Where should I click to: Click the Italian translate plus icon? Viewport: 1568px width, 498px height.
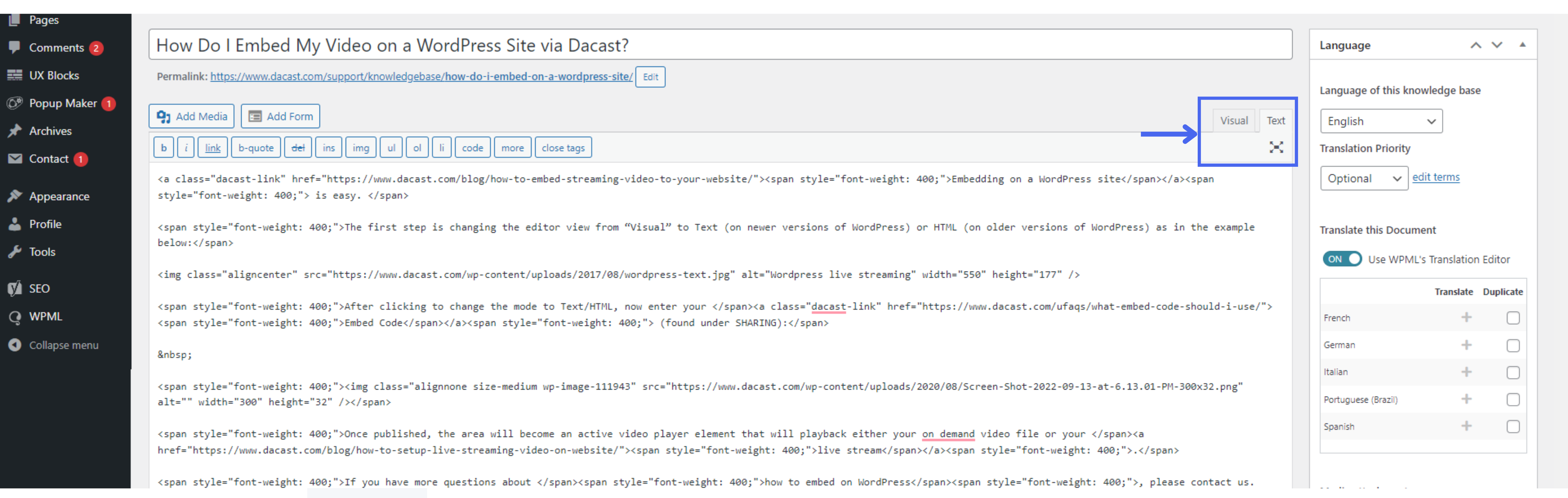[1466, 371]
